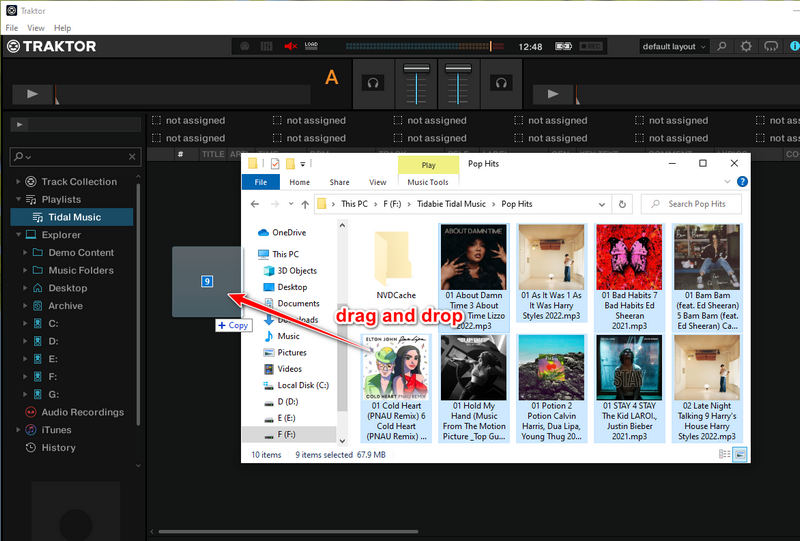Open the Traktor File menu
The image size is (800, 541).
tap(12, 28)
